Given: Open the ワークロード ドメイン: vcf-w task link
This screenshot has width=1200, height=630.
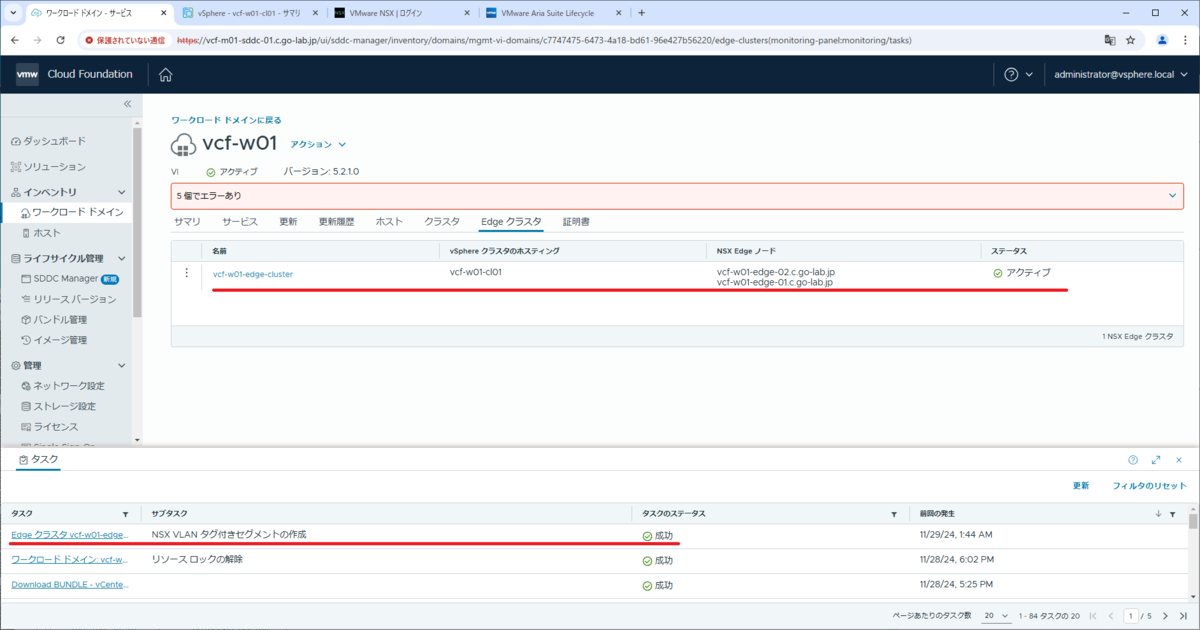Looking at the screenshot, I should point(69,560).
